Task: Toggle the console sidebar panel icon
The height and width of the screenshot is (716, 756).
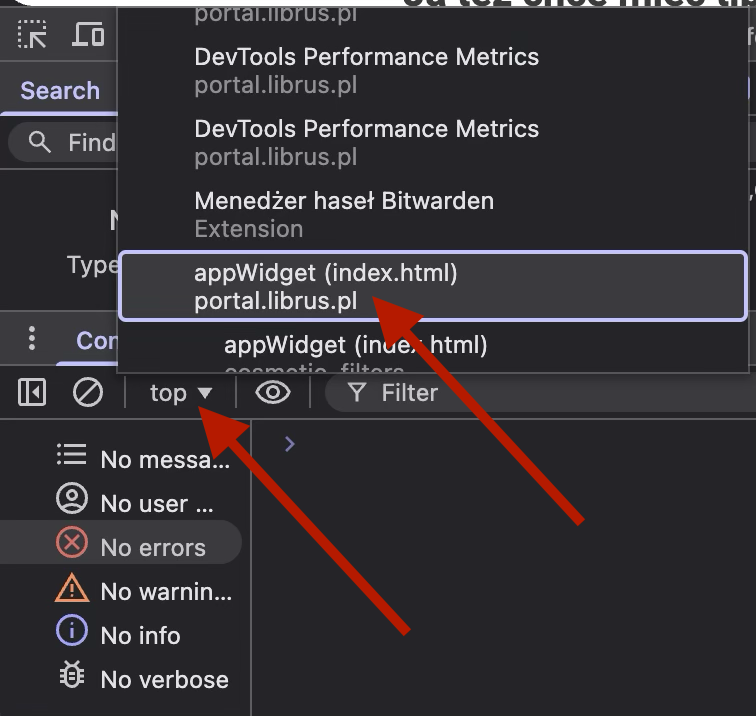Action: point(32,393)
